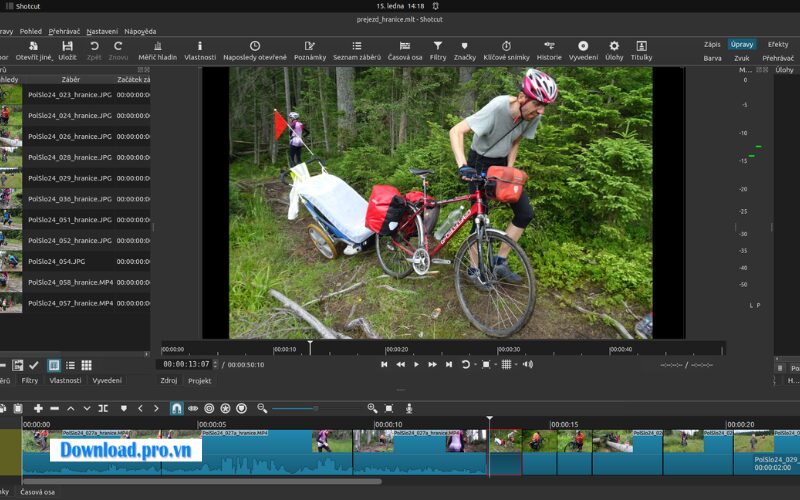Select PolSlo24_058_hranice.MP4 in playlist
This screenshot has height=500, width=800.
pyautogui.click(x=70, y=282)
